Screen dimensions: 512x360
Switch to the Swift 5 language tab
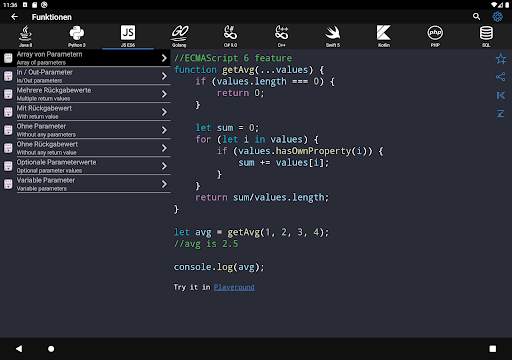333,36
